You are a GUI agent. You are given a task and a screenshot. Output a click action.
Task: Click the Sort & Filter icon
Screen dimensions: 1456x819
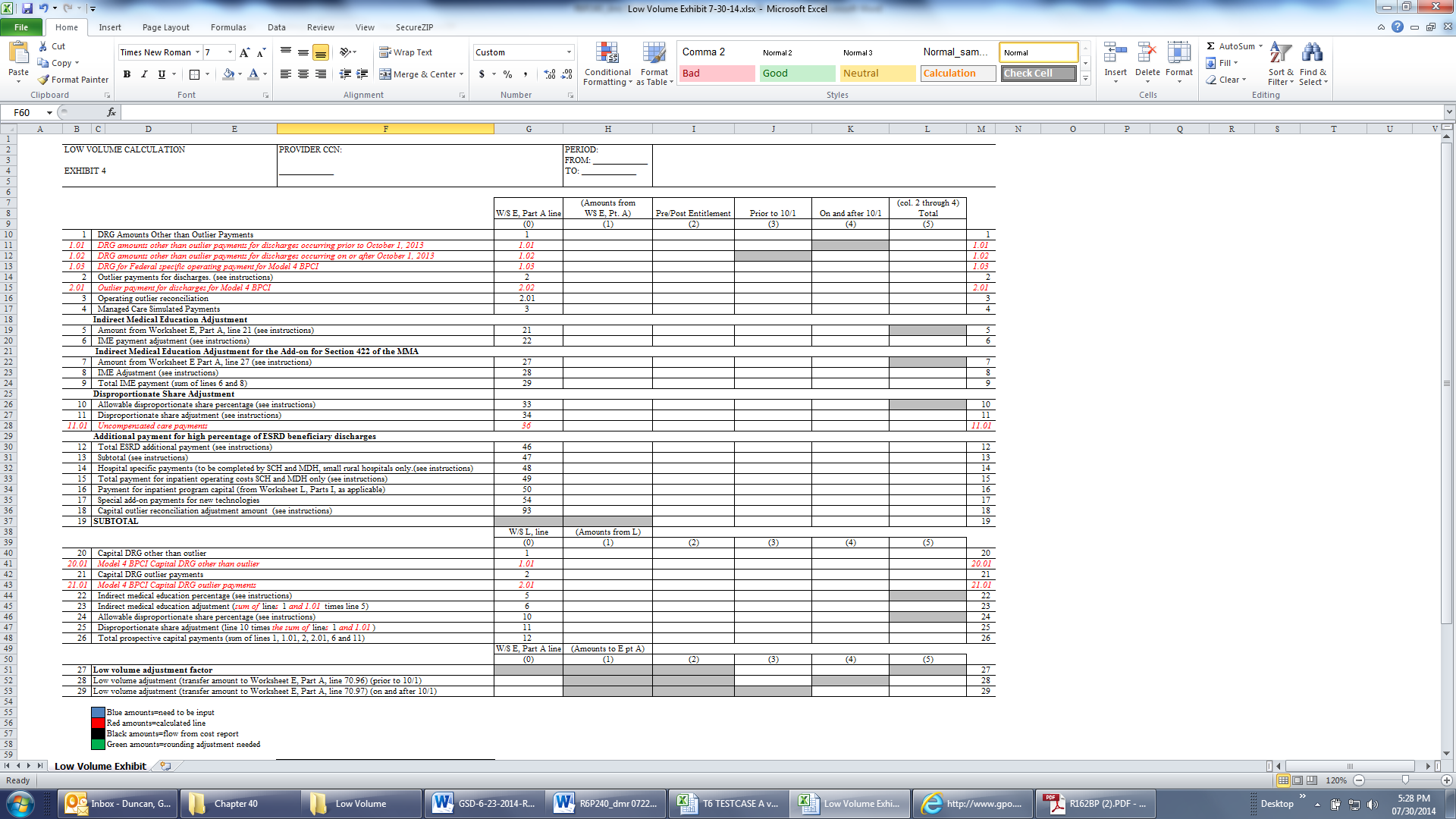[x=1280, y=53]
